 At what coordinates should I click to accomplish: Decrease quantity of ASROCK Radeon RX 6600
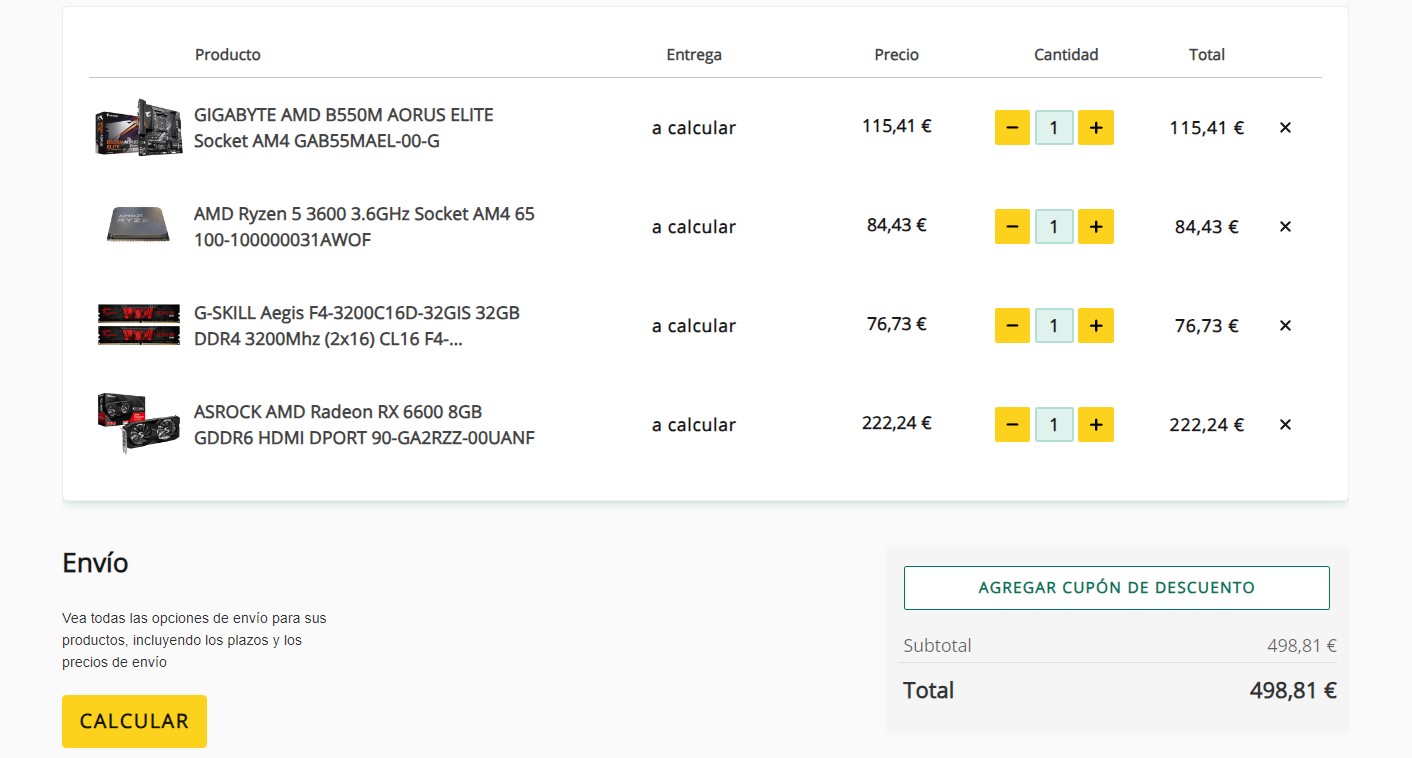pos(1012,425)
